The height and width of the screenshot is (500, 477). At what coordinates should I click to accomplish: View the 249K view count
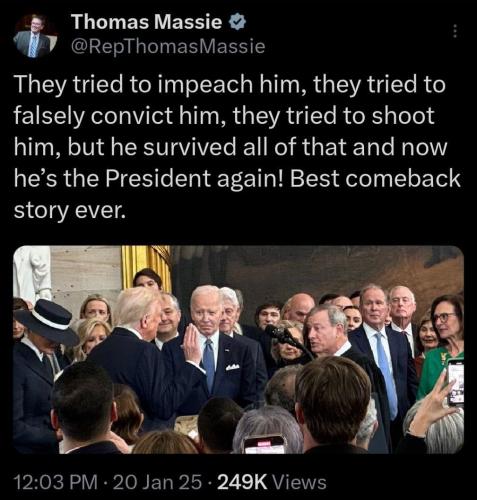pos(242,482)
